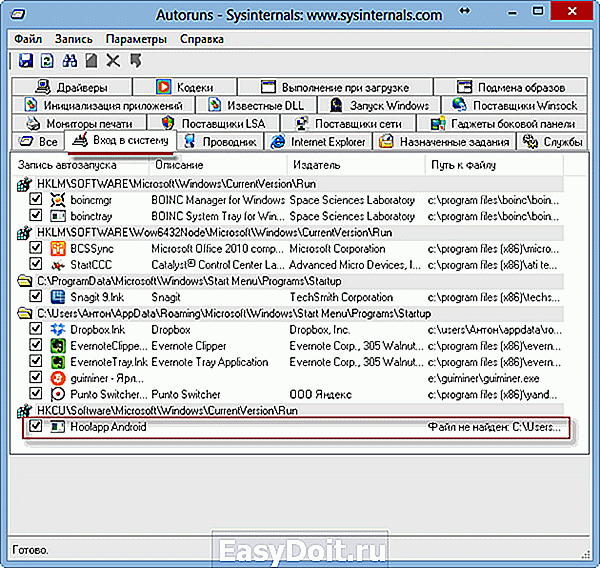The height and width of the screenshot is (568, 600).
Task: Uncheck the boincmgr autorun entry
Action: click(36, 199)
